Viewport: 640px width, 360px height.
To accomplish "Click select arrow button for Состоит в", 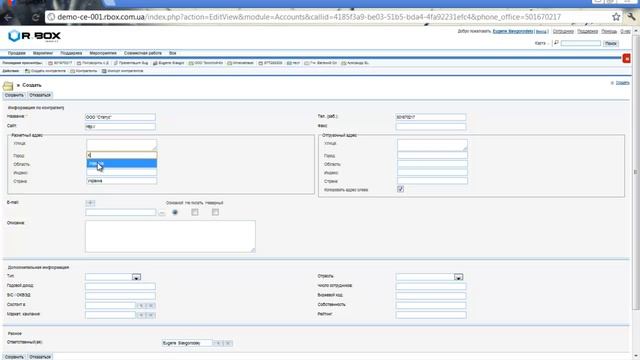I will pos(141,305).
